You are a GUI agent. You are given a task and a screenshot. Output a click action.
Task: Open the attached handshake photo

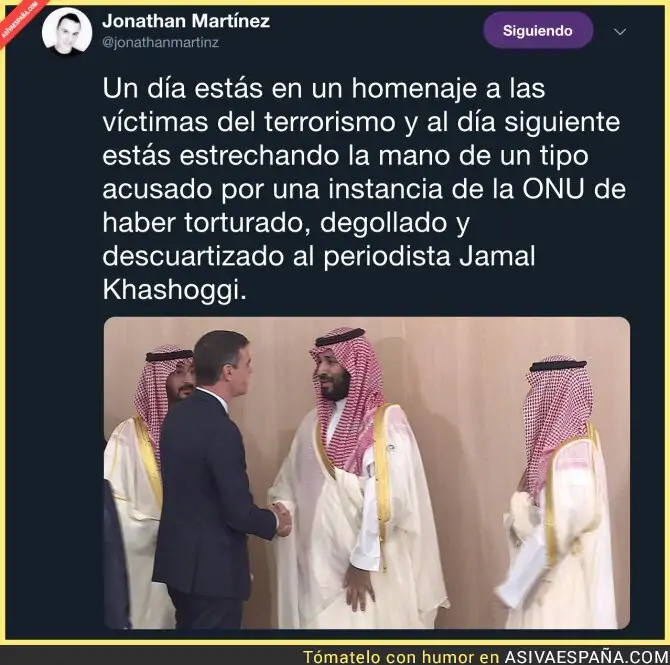tap(367, 473)
